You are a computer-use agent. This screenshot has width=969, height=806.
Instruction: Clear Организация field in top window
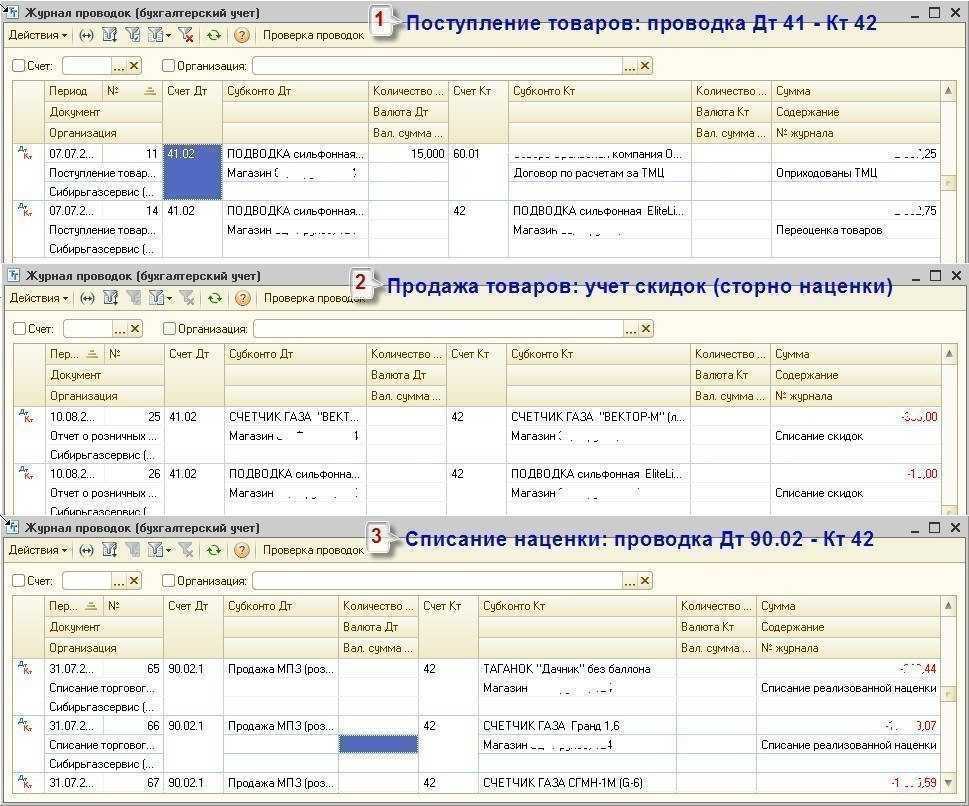point(645,66)
